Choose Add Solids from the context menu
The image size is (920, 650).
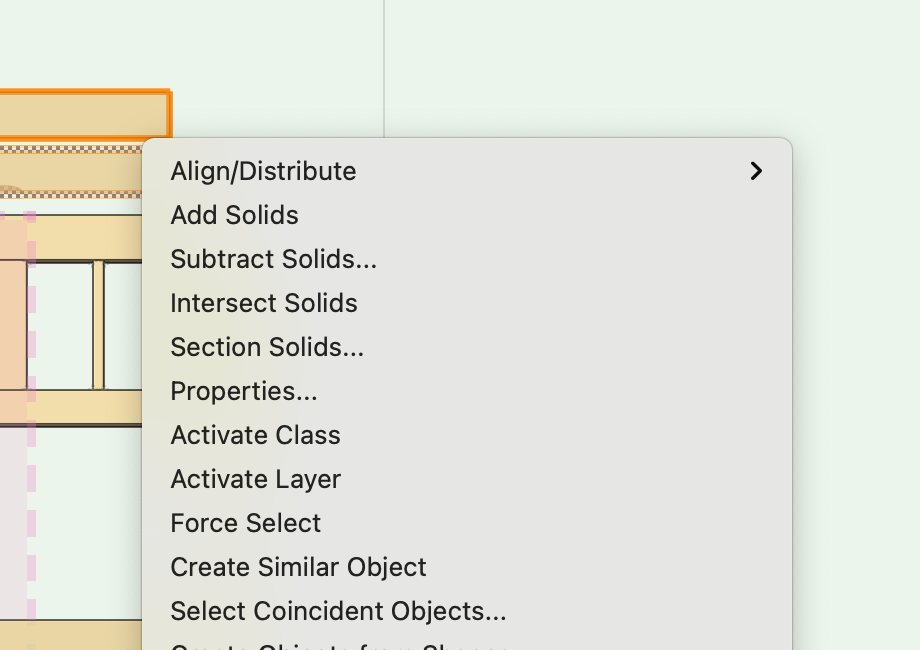point(234,215)
